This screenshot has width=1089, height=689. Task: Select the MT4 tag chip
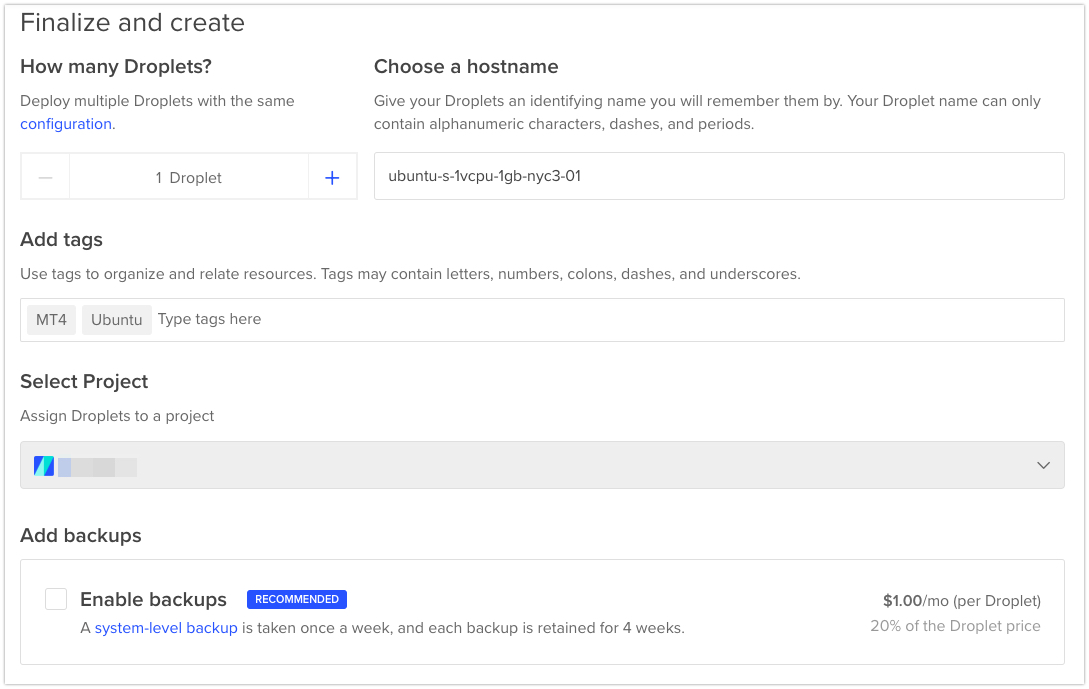pos(51,320)
